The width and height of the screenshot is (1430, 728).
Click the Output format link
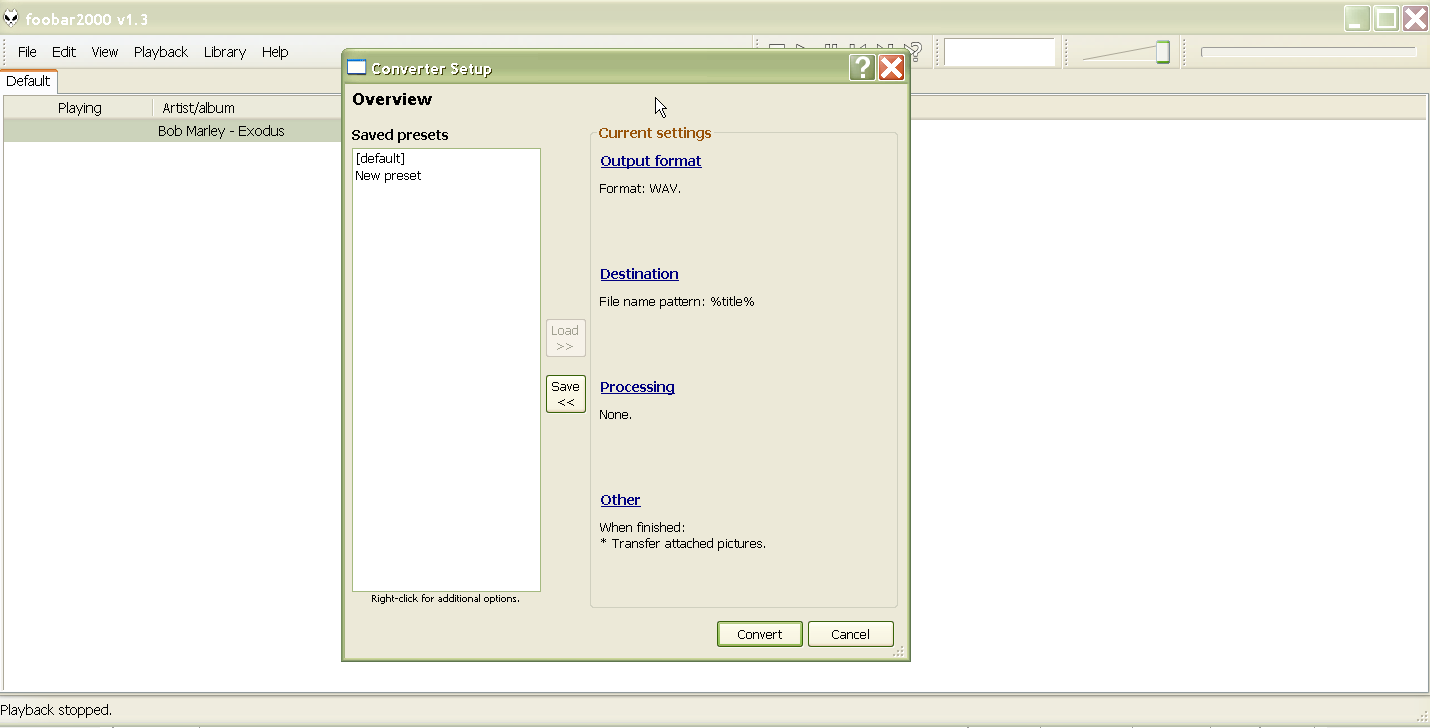[x=651, y=161]
